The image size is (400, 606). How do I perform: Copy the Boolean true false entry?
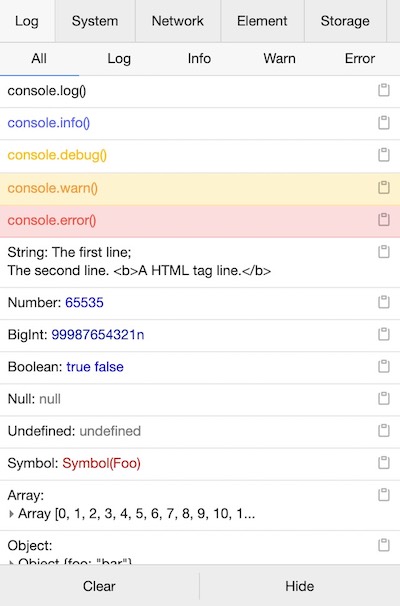coord(383,366)
